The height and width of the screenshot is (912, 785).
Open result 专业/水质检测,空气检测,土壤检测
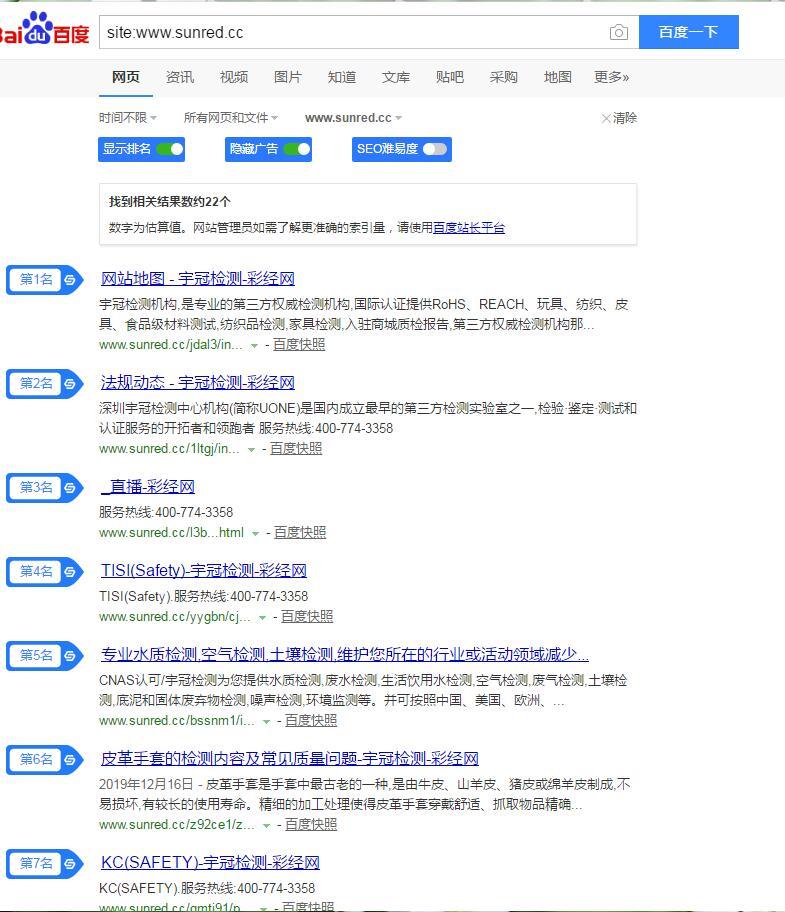pyautogui.click(x=344, y=655)
